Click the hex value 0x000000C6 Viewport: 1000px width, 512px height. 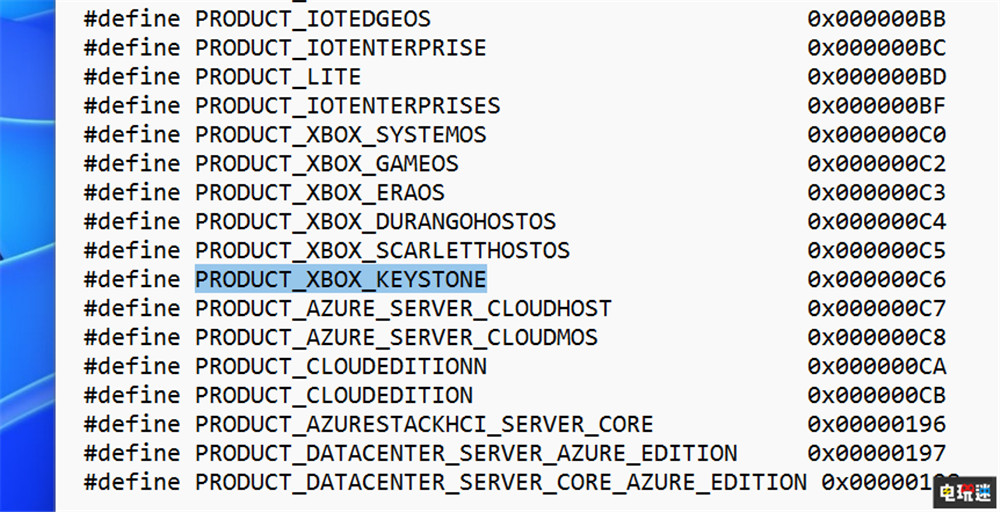(x=877, y=279)
